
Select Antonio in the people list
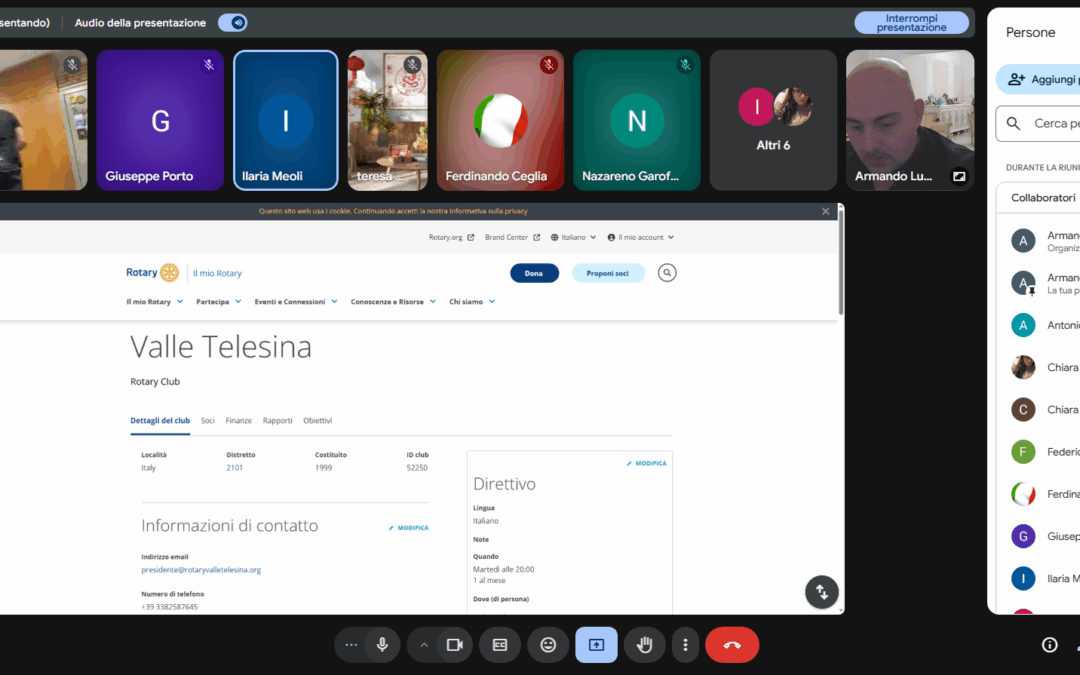1045,325
